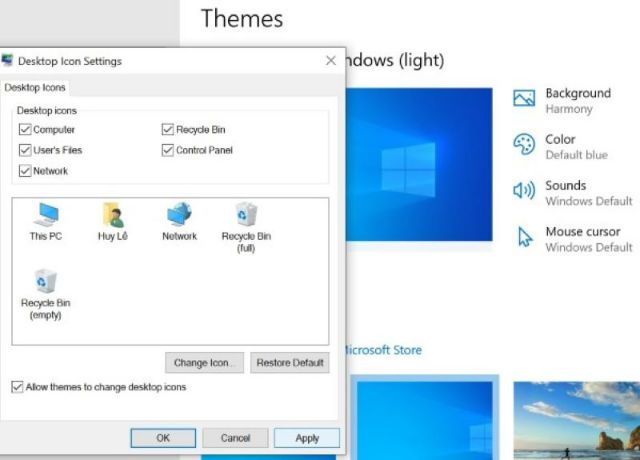The image size is (640, 460).
Task: Click the Change Icon button
Action: point(204,363)
